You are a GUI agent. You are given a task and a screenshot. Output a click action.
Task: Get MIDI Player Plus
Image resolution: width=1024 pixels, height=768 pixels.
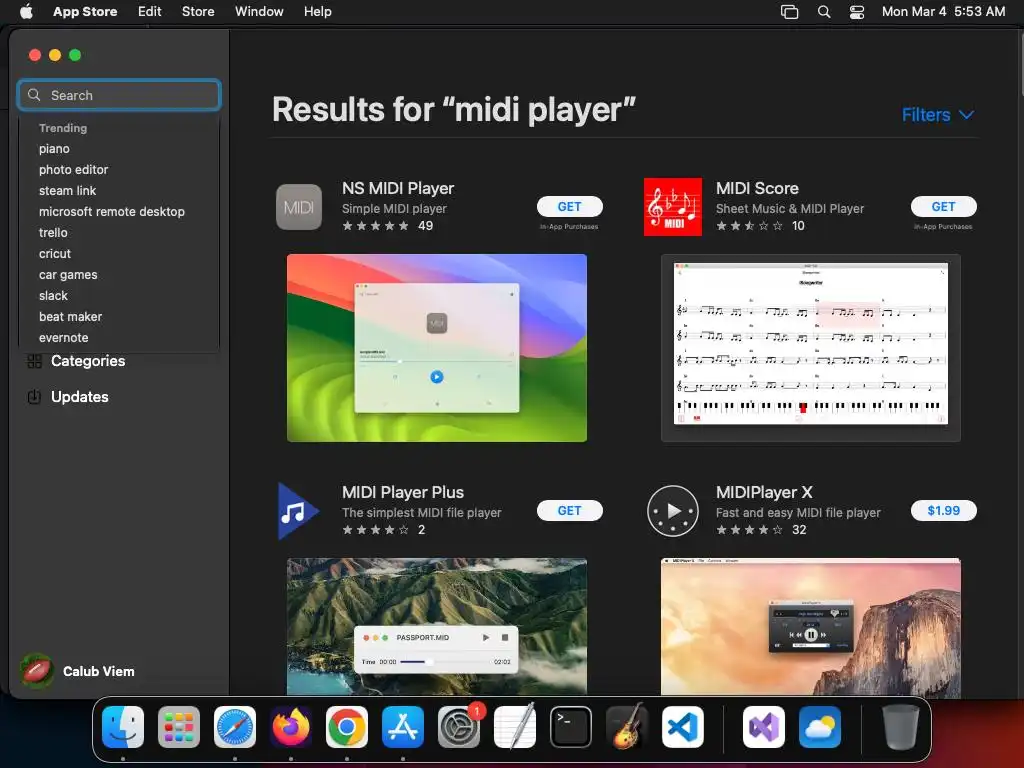[x=569, y=511]
